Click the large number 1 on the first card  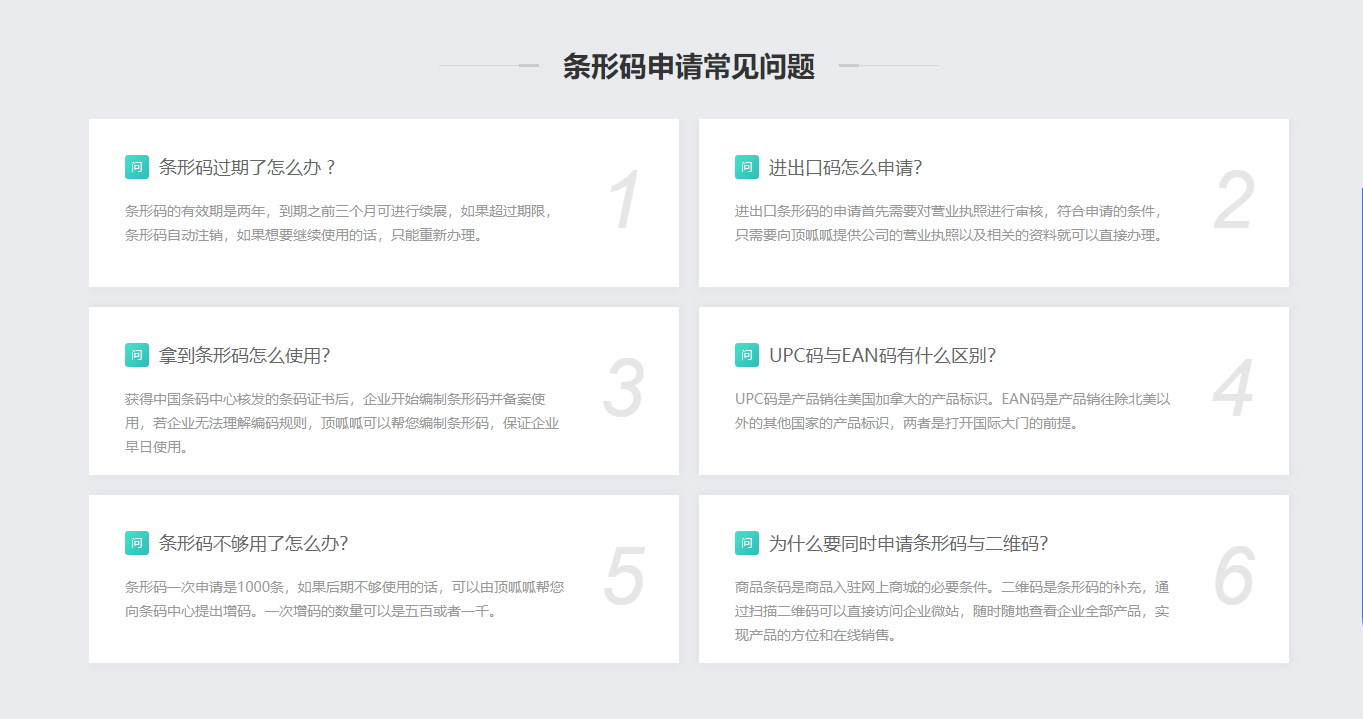click(x=624, y=202)
